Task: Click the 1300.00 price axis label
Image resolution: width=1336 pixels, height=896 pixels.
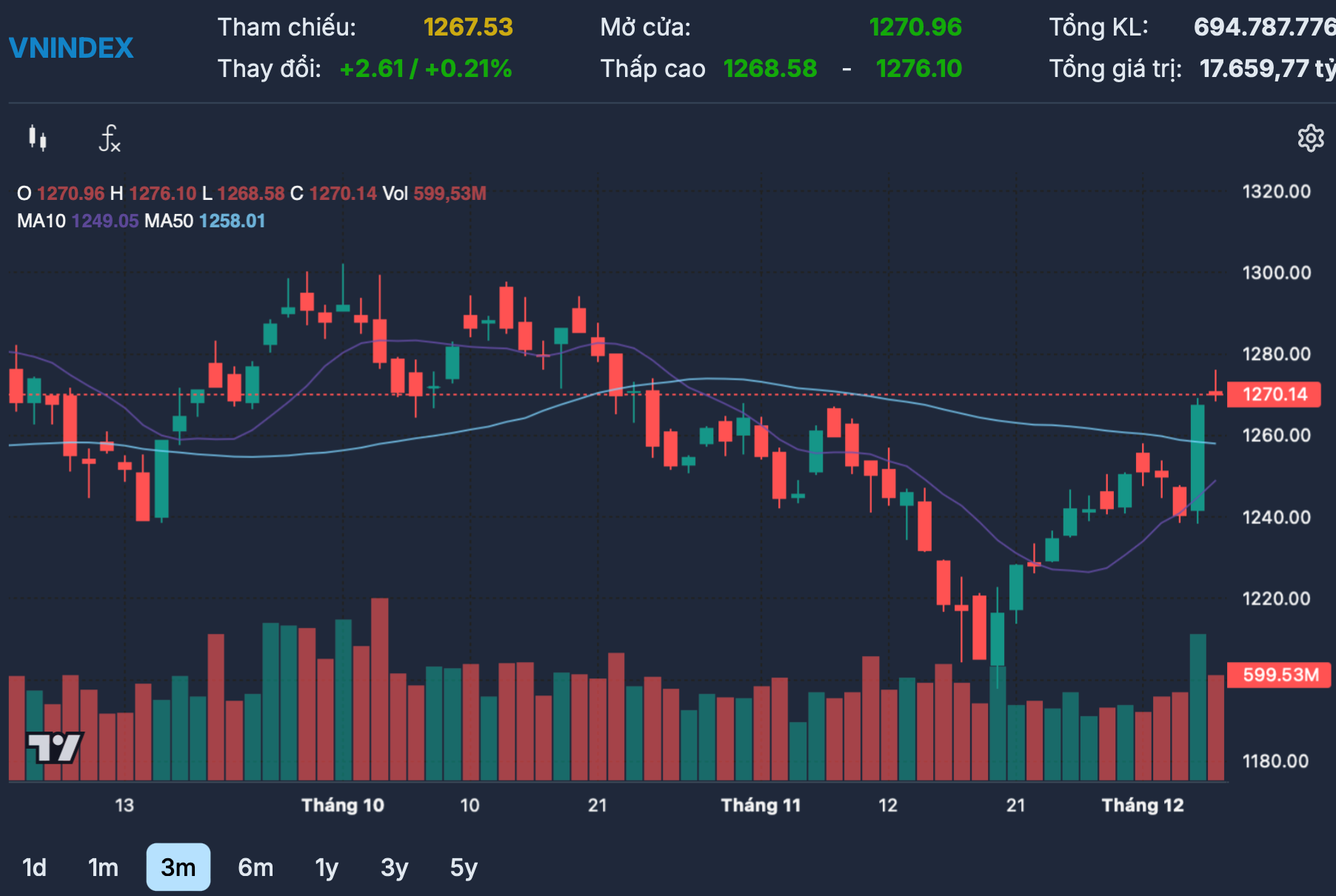Action: coord(1276,273)
